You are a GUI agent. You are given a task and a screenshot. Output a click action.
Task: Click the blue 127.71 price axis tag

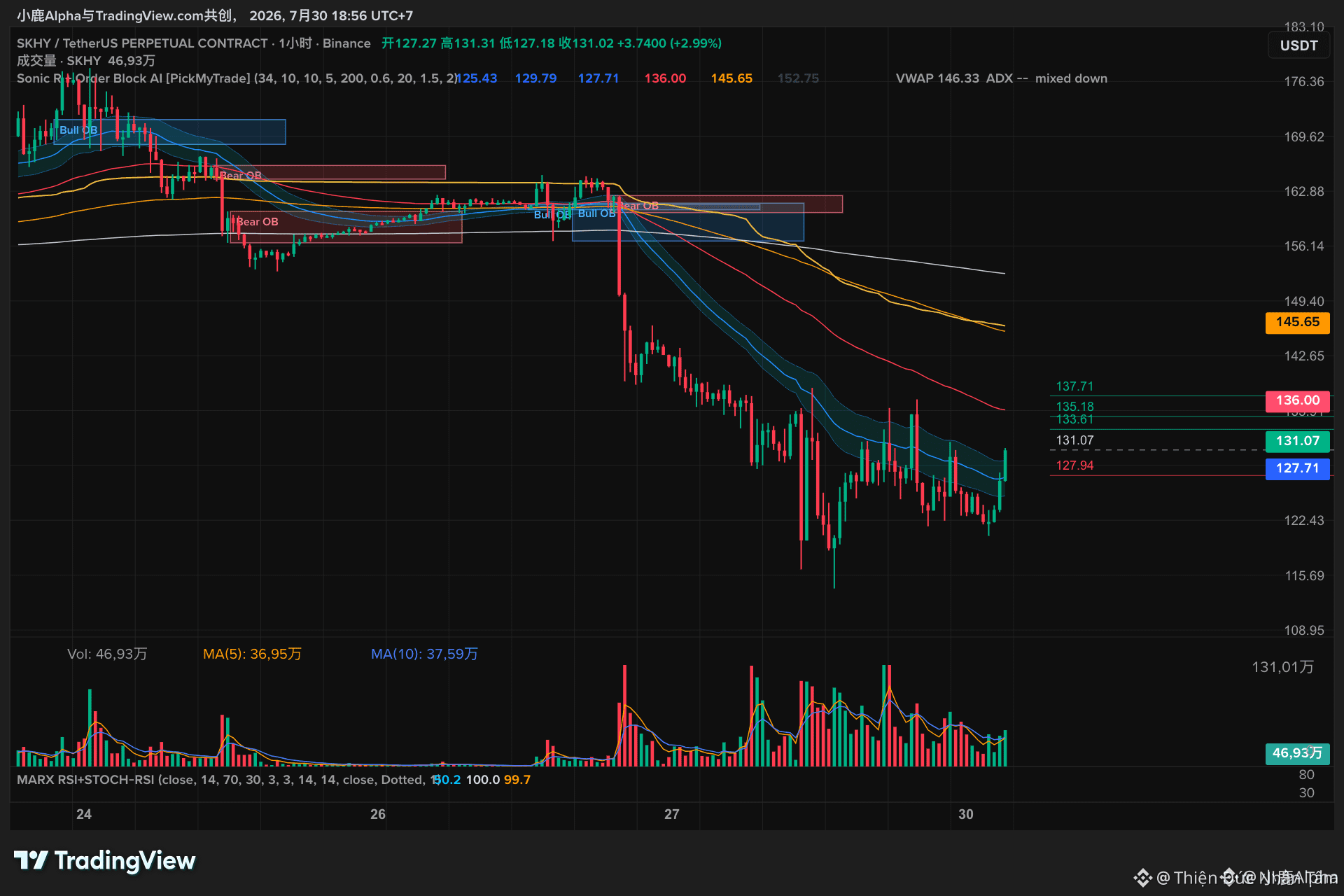pyautogui.click(x=1298, y=468)
